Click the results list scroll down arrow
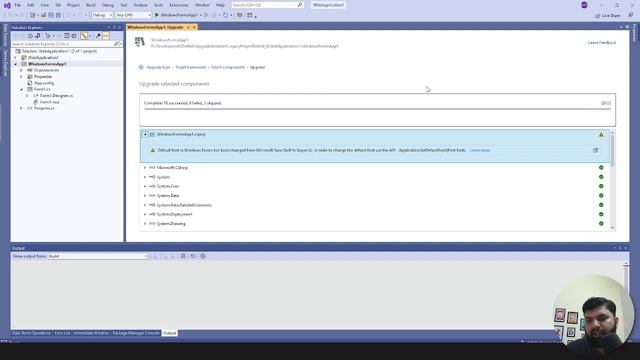The image size is (640, 360). 612,228
